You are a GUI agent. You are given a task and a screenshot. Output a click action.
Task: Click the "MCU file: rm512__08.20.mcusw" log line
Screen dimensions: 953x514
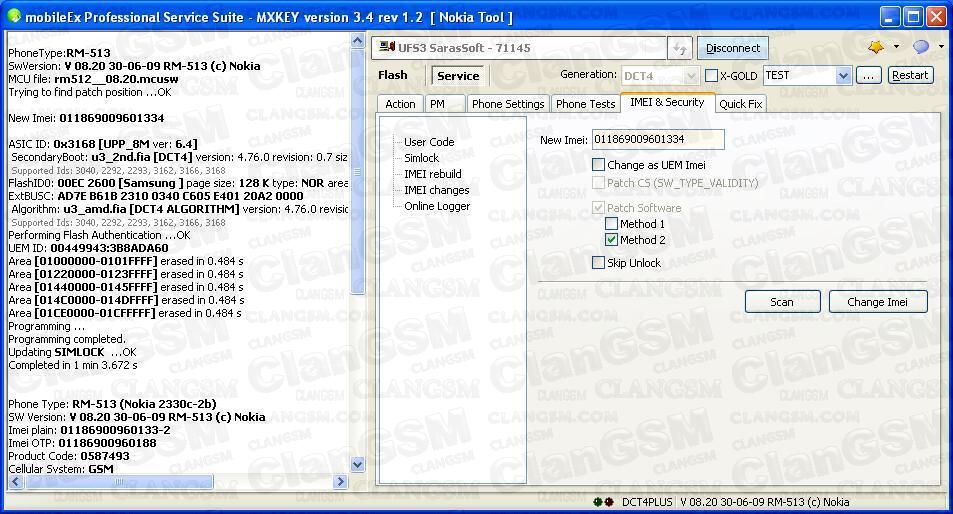coord(93,79)
